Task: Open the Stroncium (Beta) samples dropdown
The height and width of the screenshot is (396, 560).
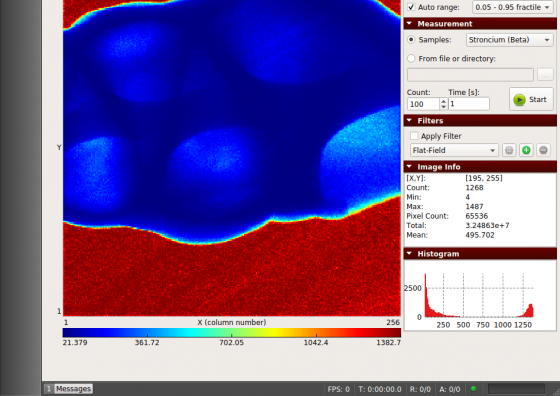Action: coord(510,40)
